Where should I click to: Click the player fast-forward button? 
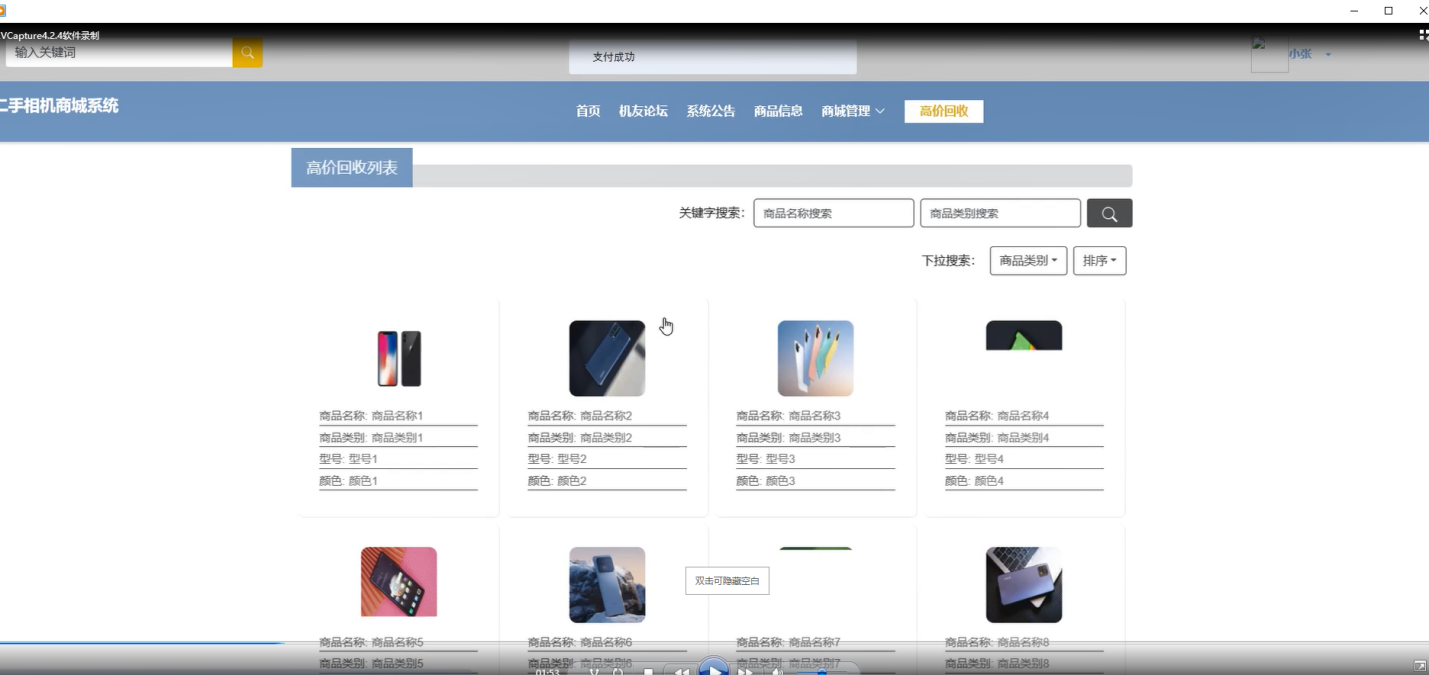click(745, 671)
